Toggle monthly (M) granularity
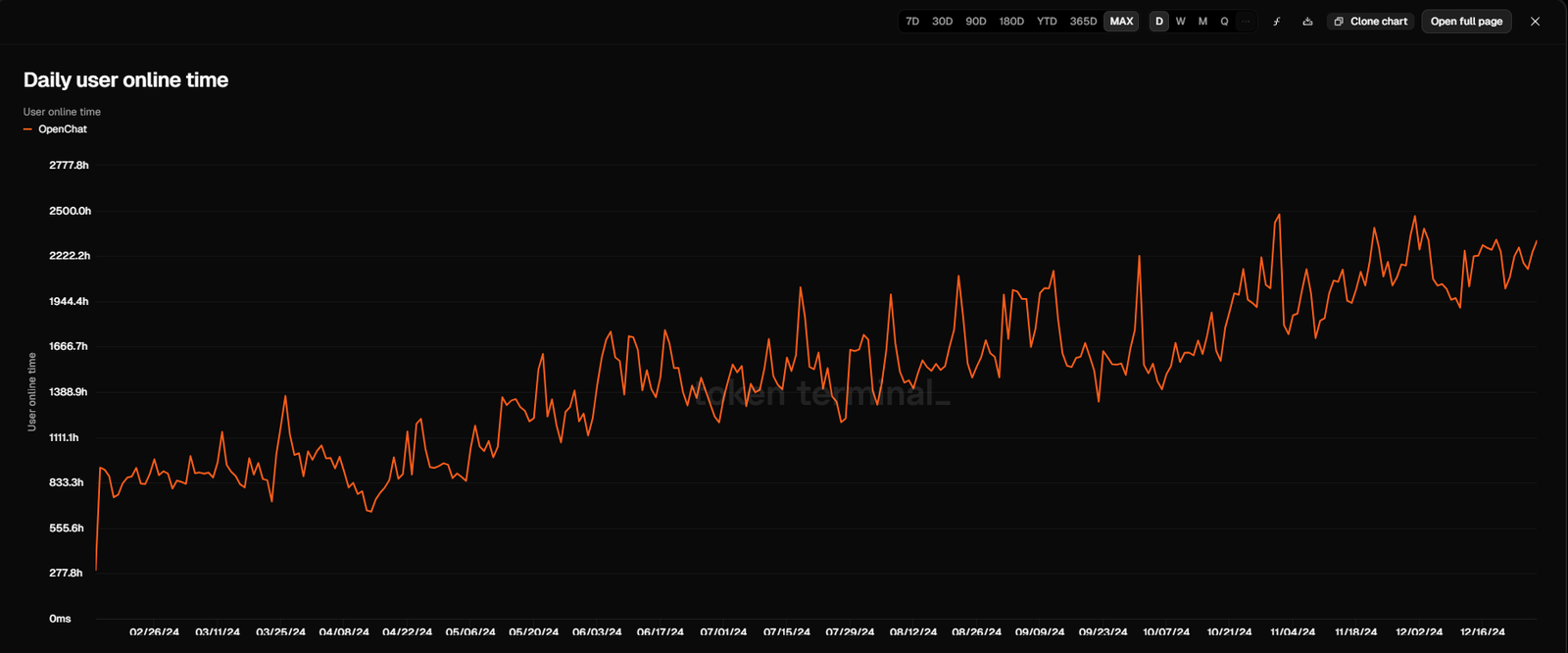The height and width of the screenshot is (653, 1568). point(1202,22)
